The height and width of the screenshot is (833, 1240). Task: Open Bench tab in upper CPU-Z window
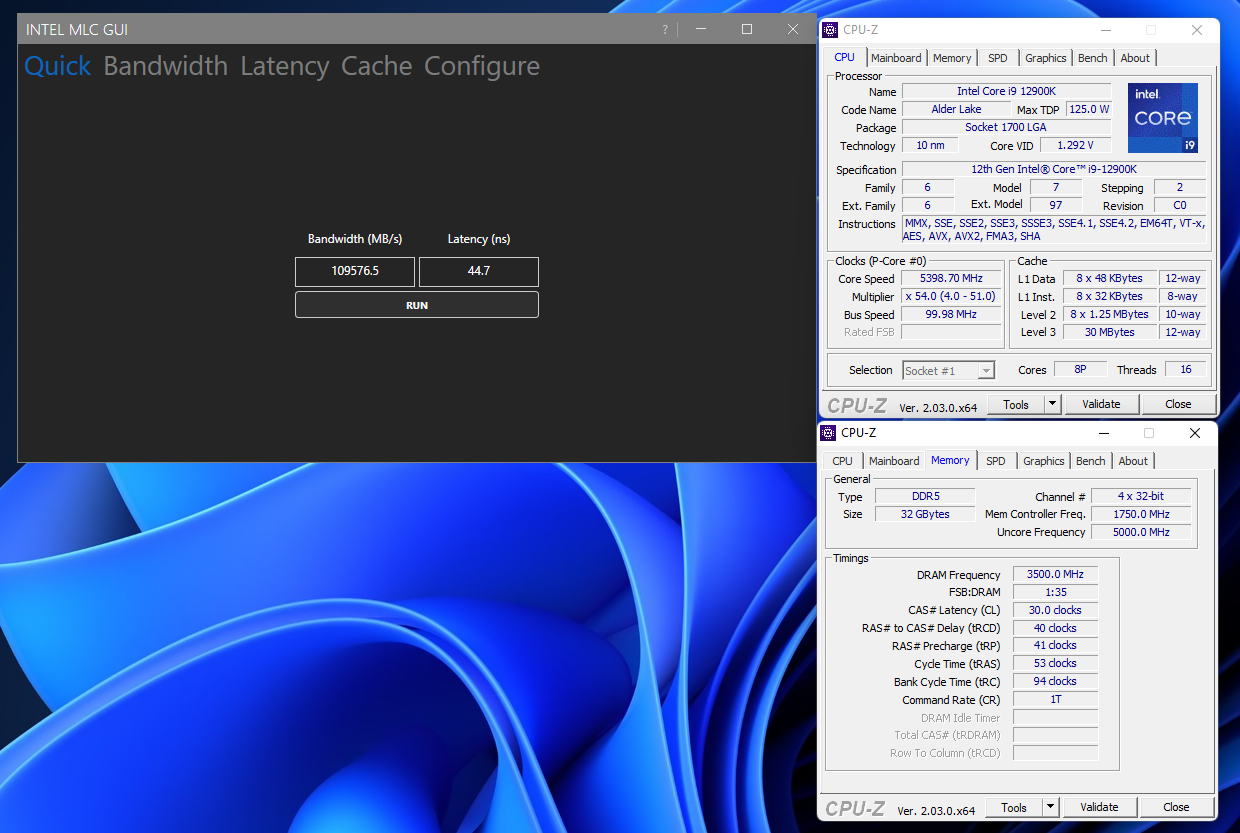pyautogui.click(x=1093, y=58)
